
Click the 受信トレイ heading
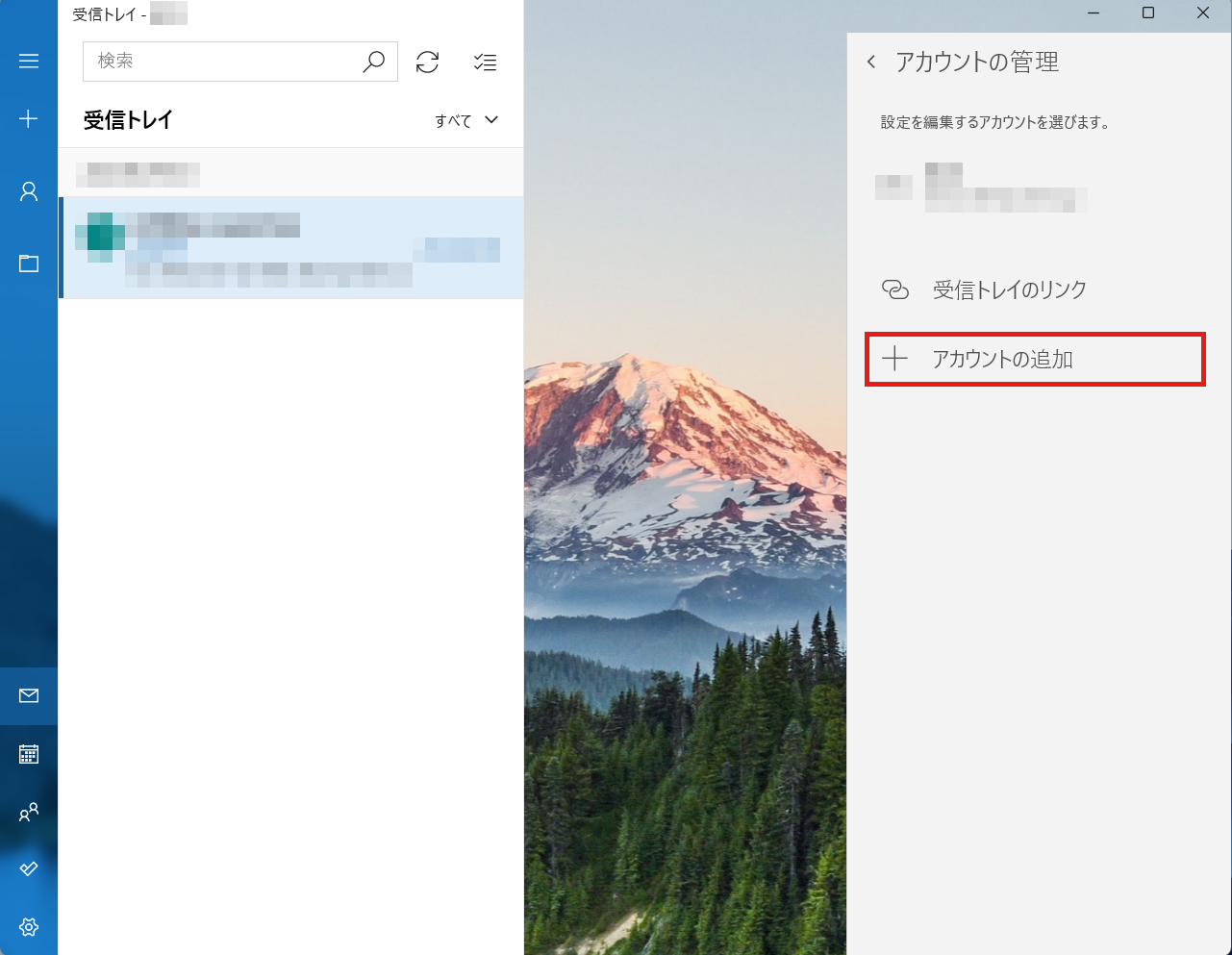coord(128,120)
